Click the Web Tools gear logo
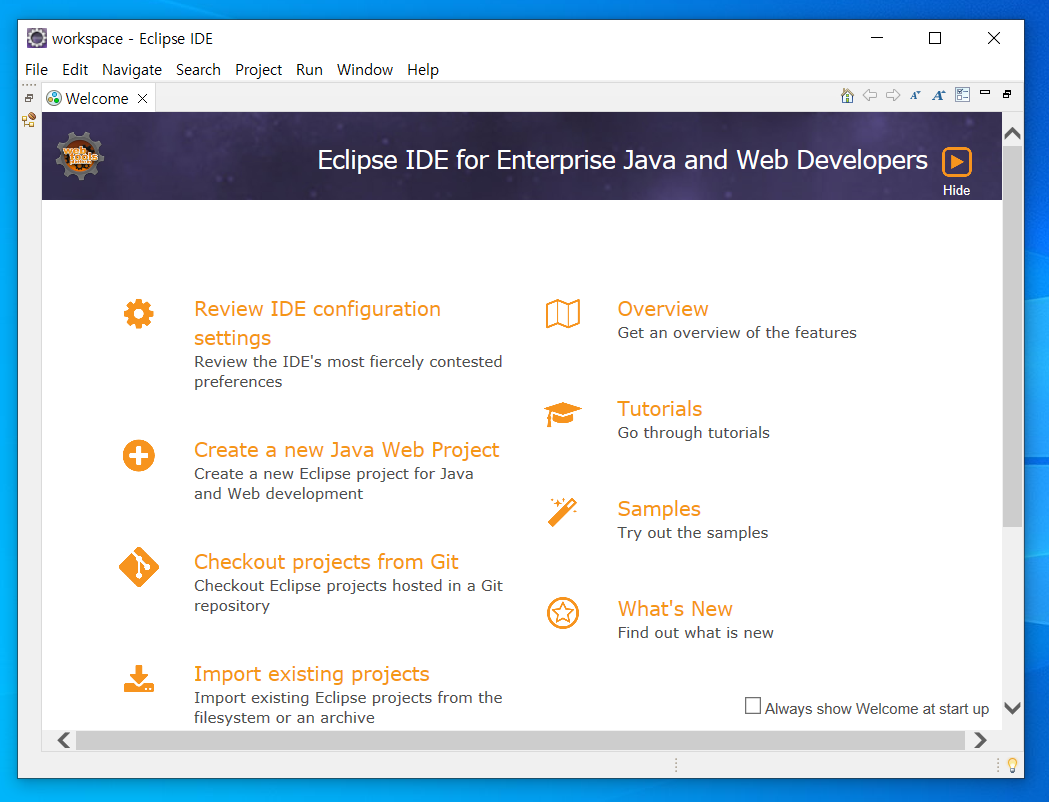The height and width of the screenshot is (802, 1049). point(80,156)
